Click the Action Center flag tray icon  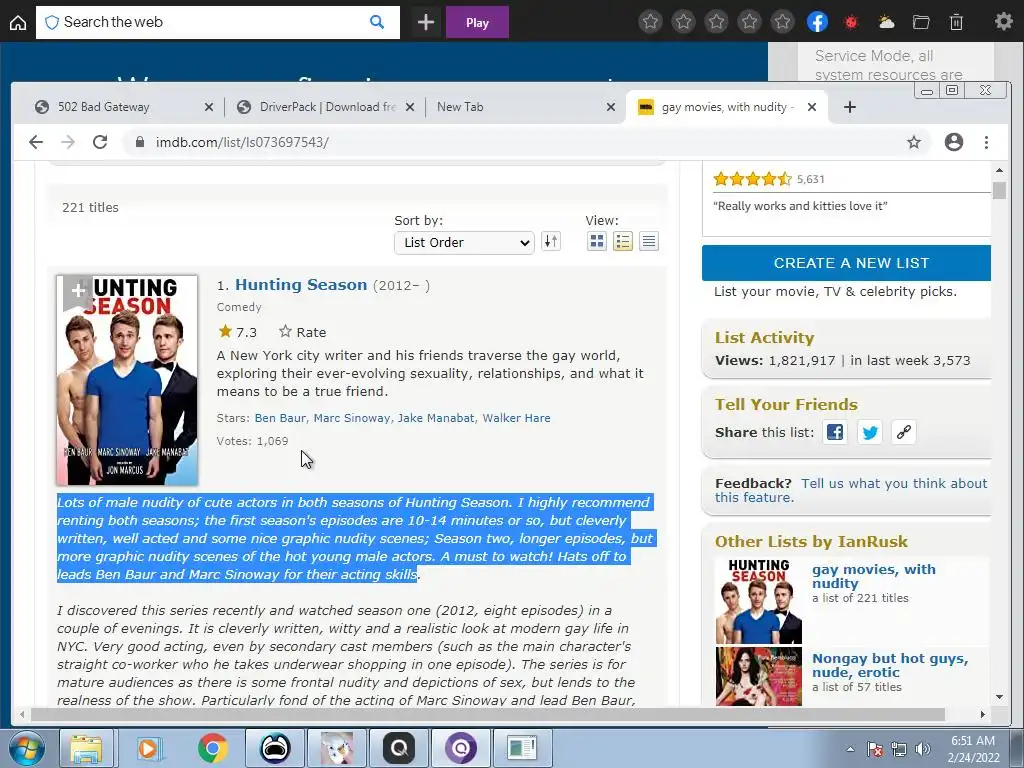(x=875, y=749)
